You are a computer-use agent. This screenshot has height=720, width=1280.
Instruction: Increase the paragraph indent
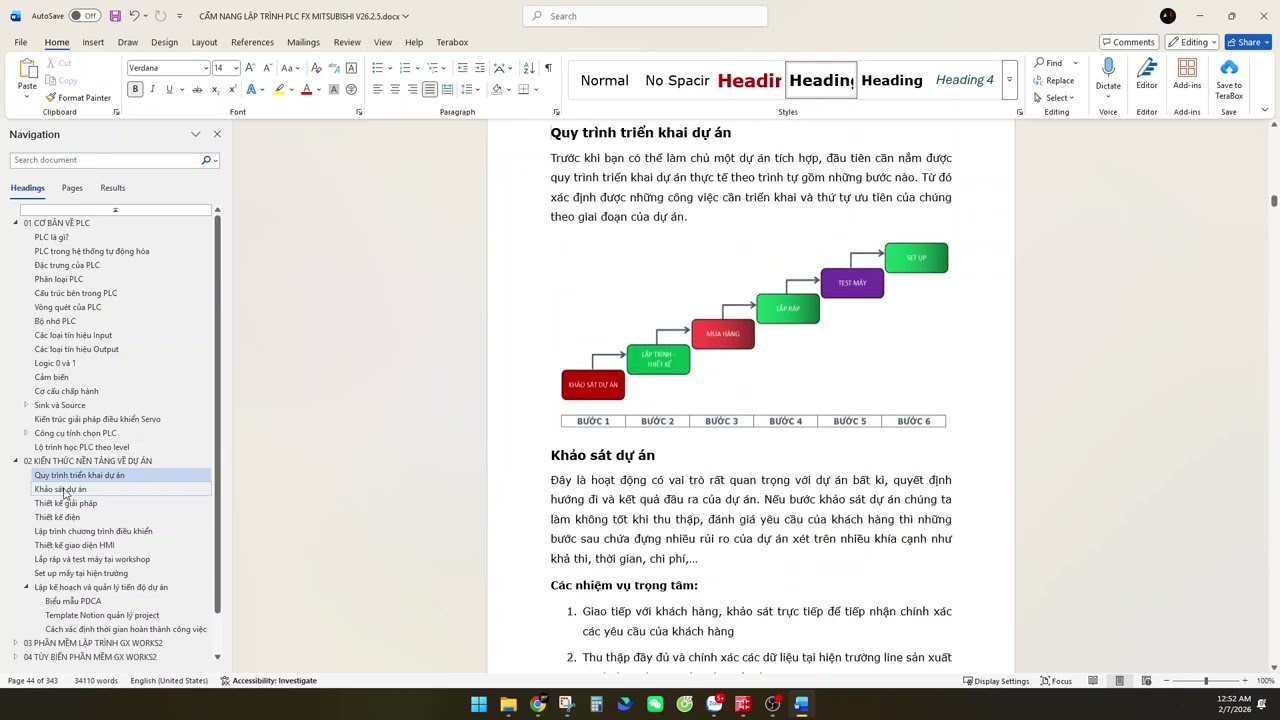click(480, 68)
